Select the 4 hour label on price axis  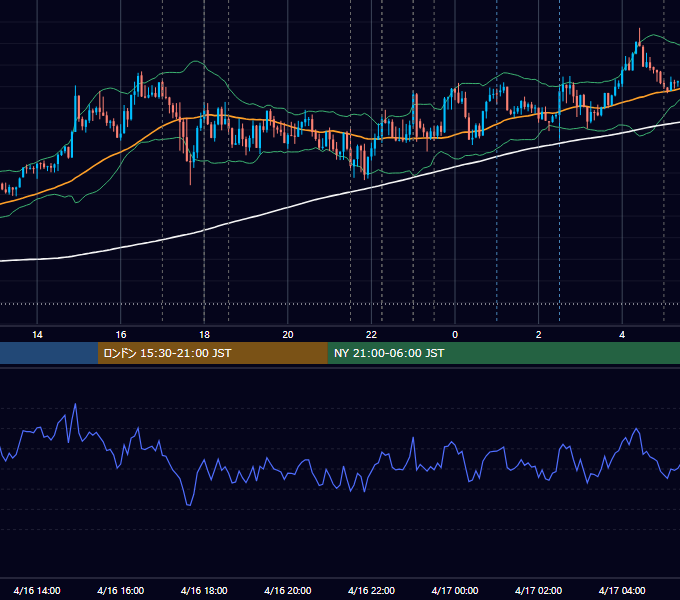pyautogui.click(x=622, y=335)
